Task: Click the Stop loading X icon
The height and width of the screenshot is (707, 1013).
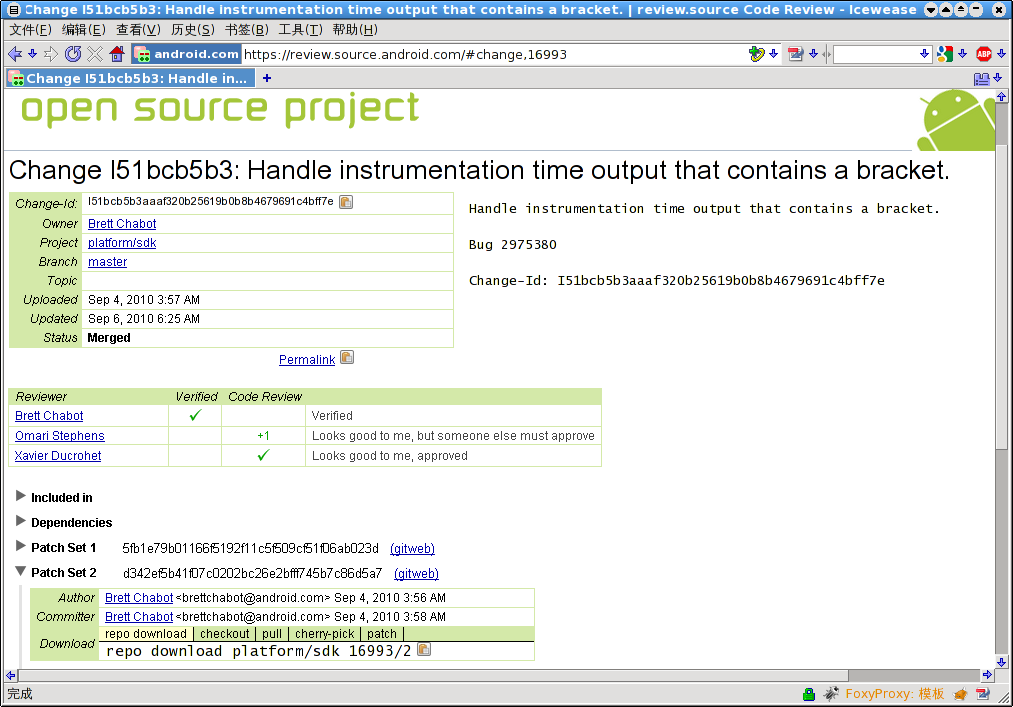Action: (x=95, y=54)
